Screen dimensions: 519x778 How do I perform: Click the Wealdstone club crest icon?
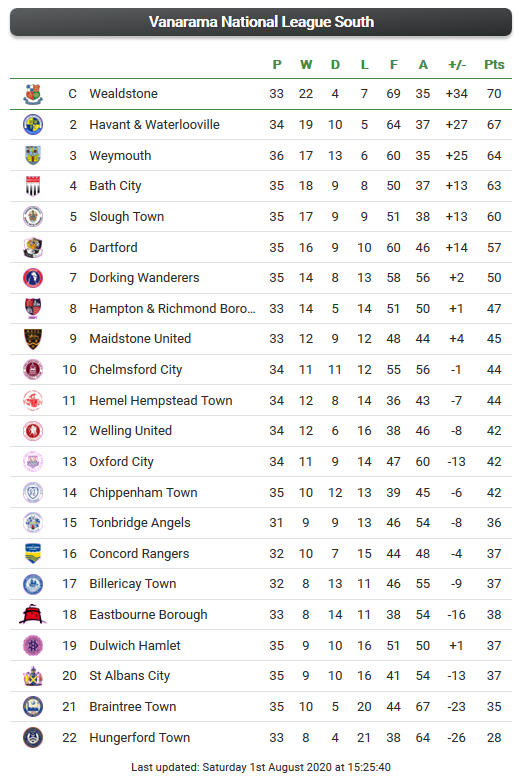coord(33,94)
